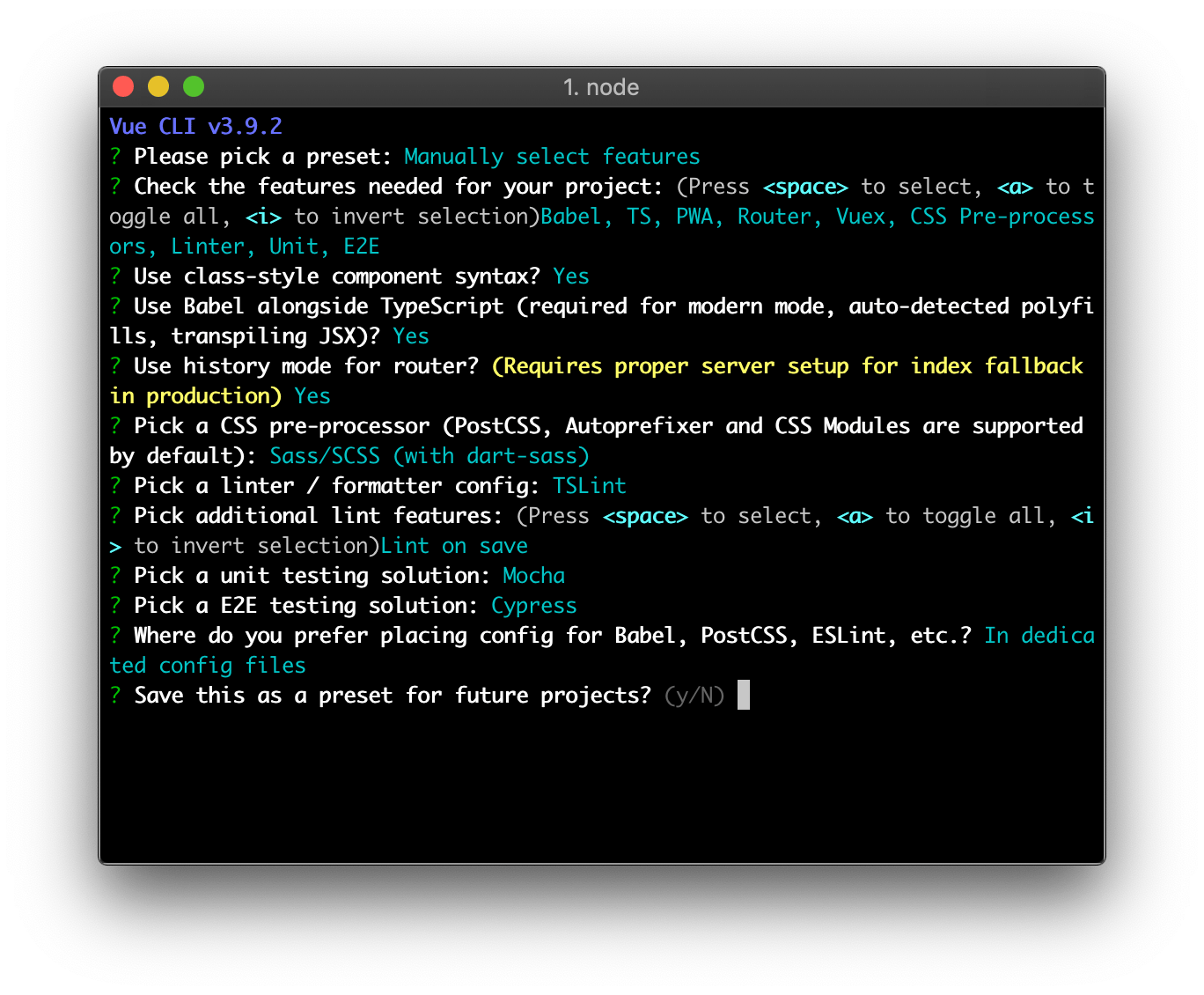Select the node title in the title bar
Screen dimensions: 1204x995
pyautogui.click(x=601, y=87)
